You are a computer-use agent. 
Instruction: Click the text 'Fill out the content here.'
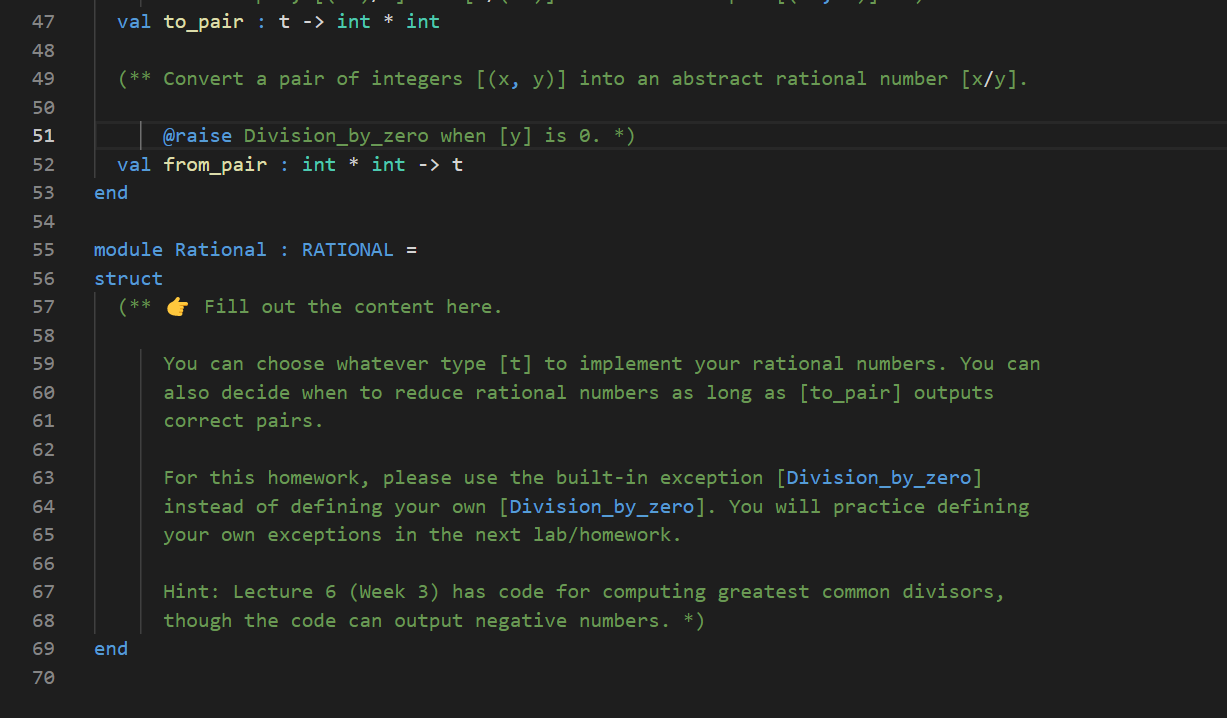point(353,307)
